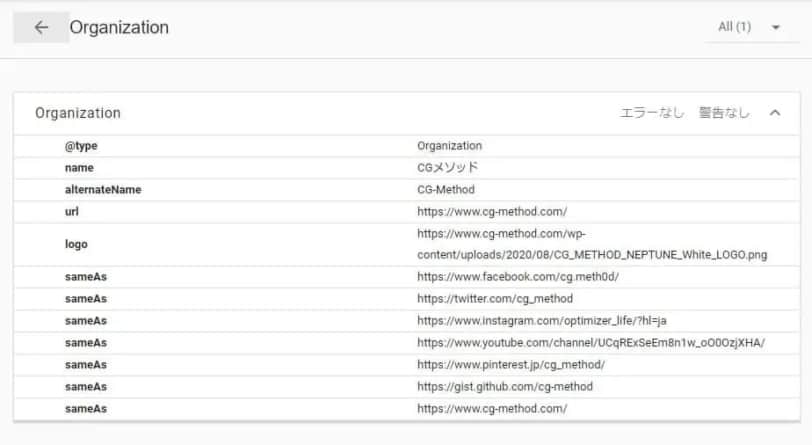The width and height of the screenshot is (812, 445).
Task: Open the instagram.com optimizer_life link
Action: (x=542, y=321)
